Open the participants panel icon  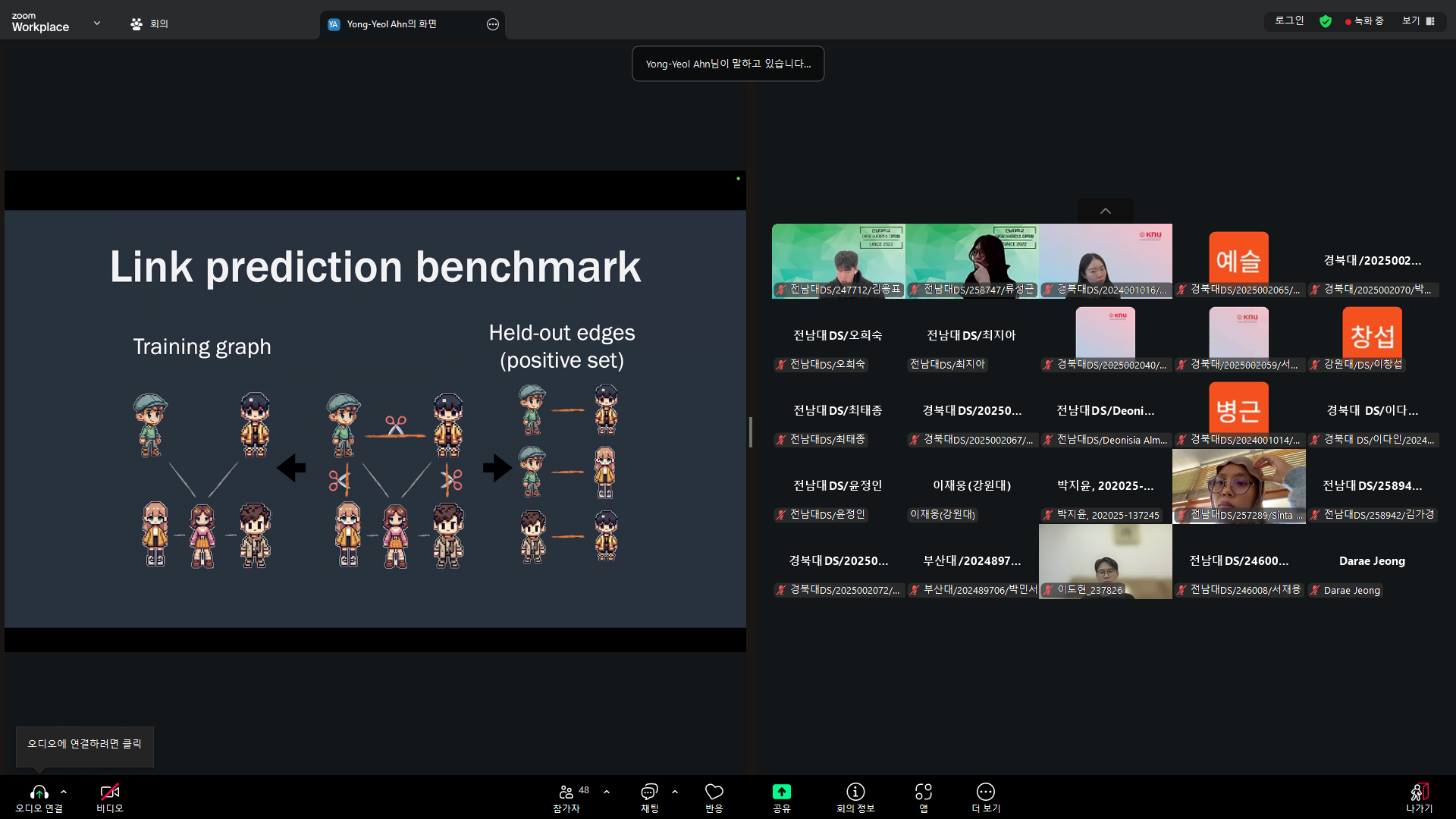point(566,792)
